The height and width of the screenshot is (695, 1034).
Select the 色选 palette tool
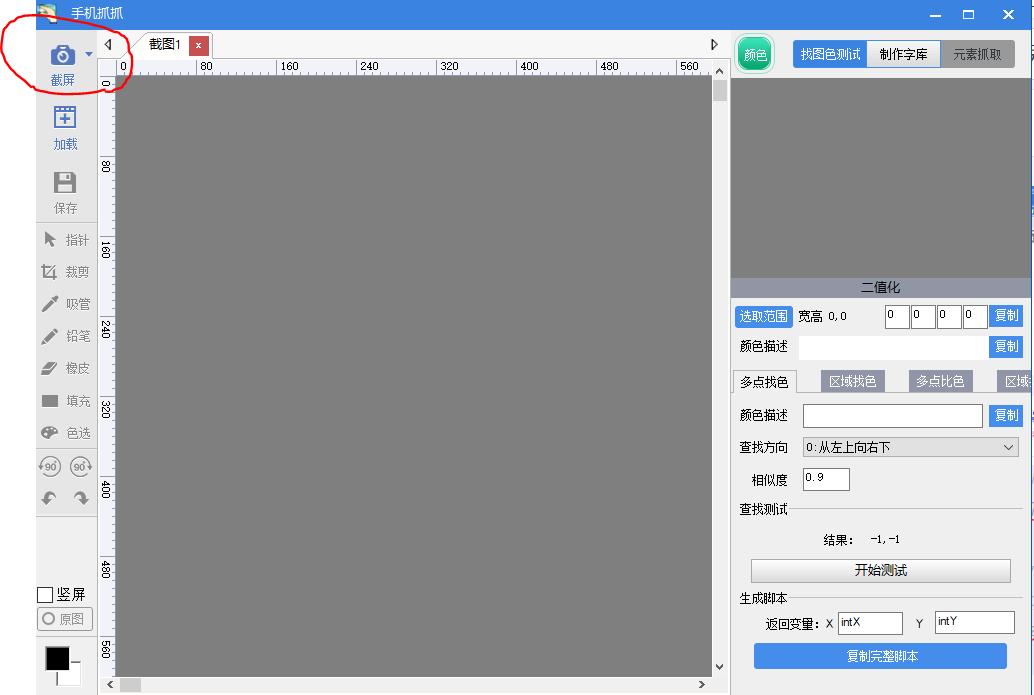[65, 433]
